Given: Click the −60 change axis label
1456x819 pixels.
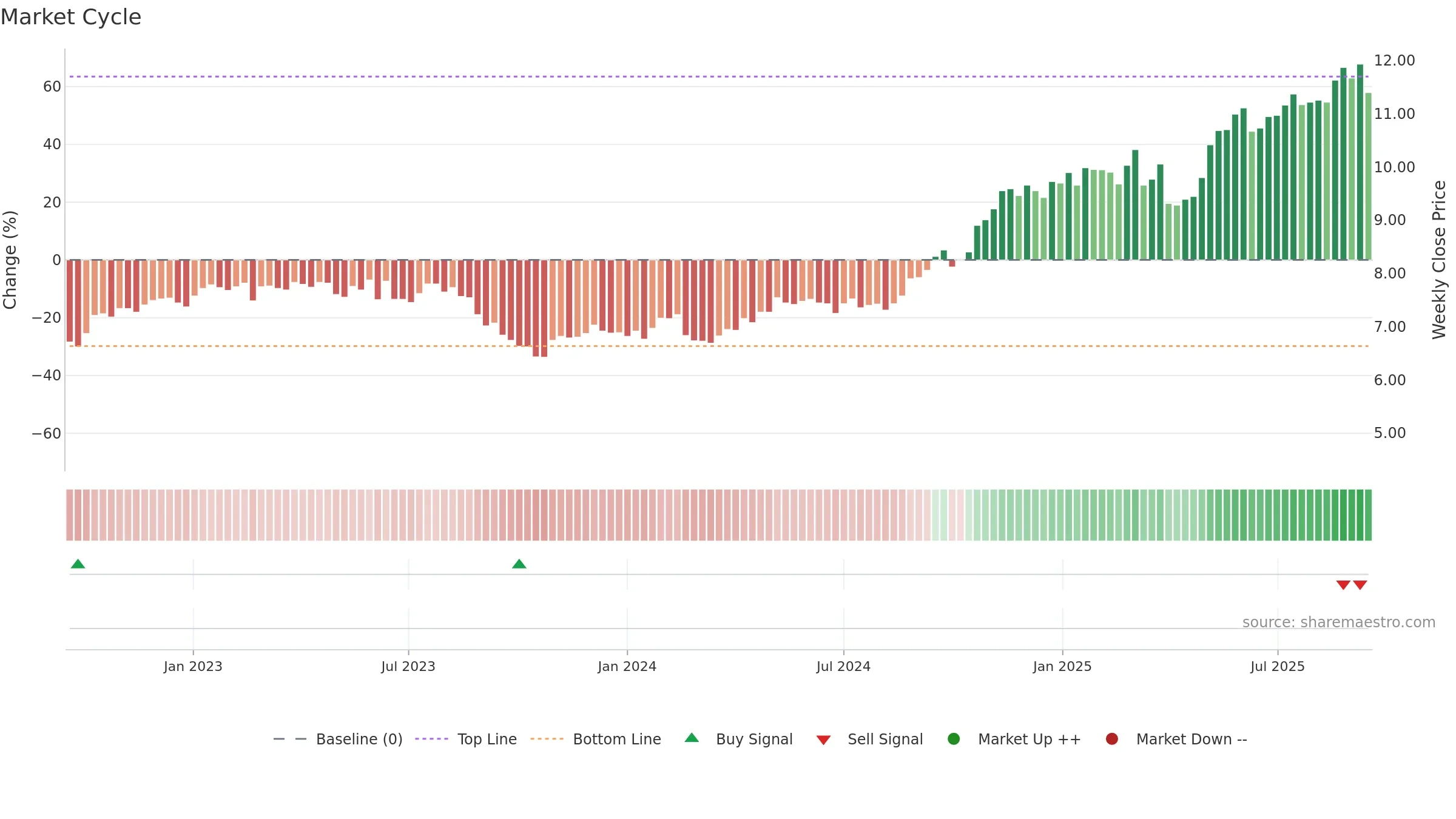Looking at the screenshot, I should point(47,434).
